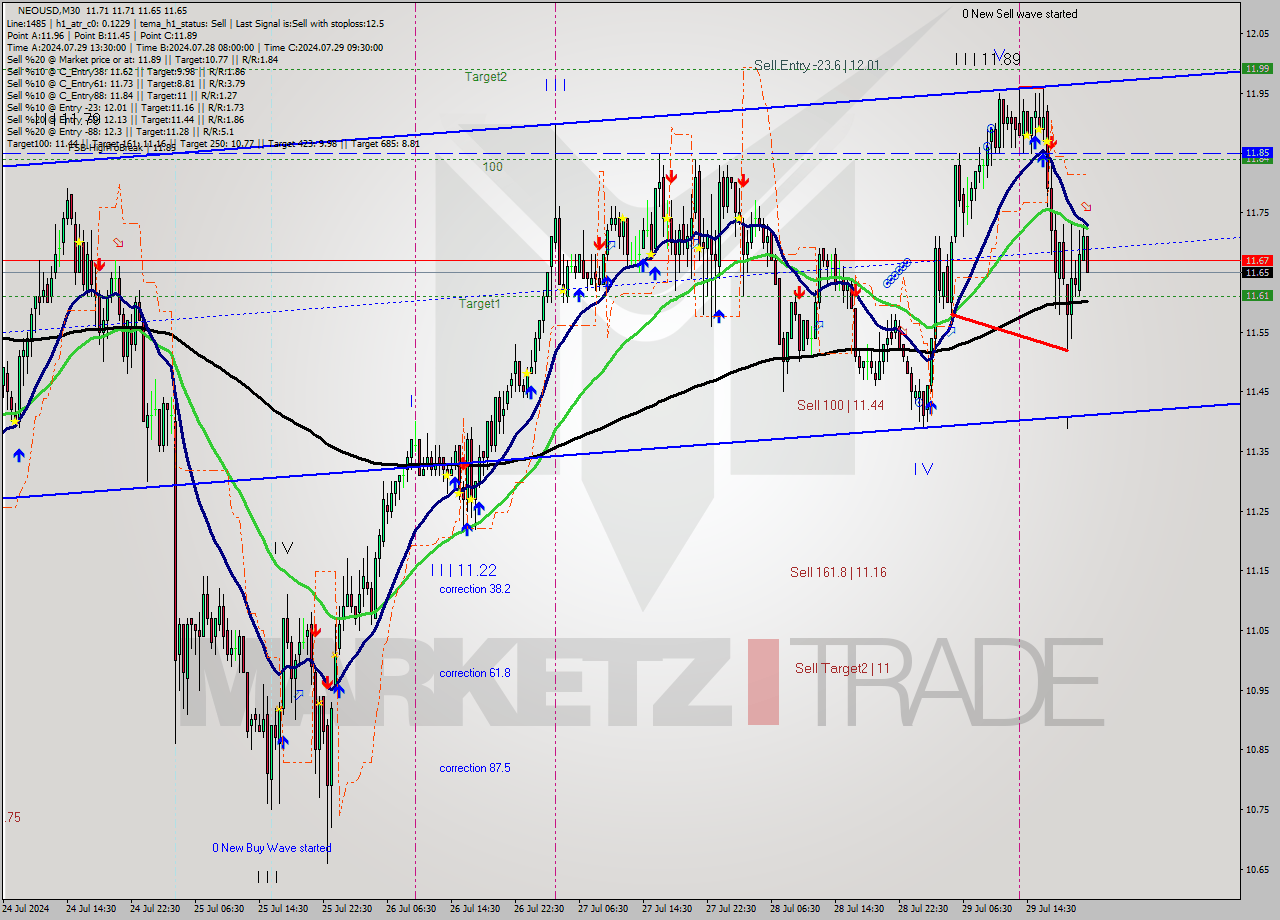Select the green 'Target1' label
The width and height of the screenshot is (1280, 920).
480,303
